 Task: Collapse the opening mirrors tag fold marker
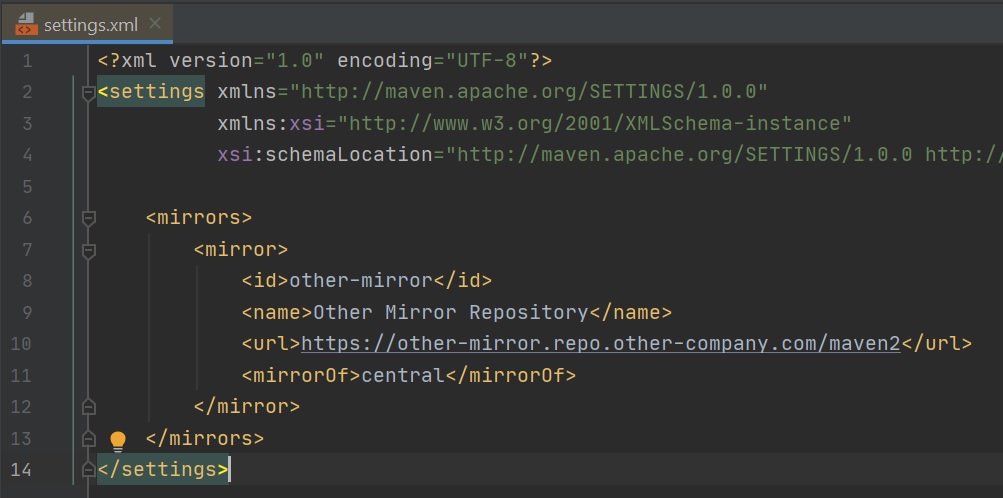coord(88,218)
